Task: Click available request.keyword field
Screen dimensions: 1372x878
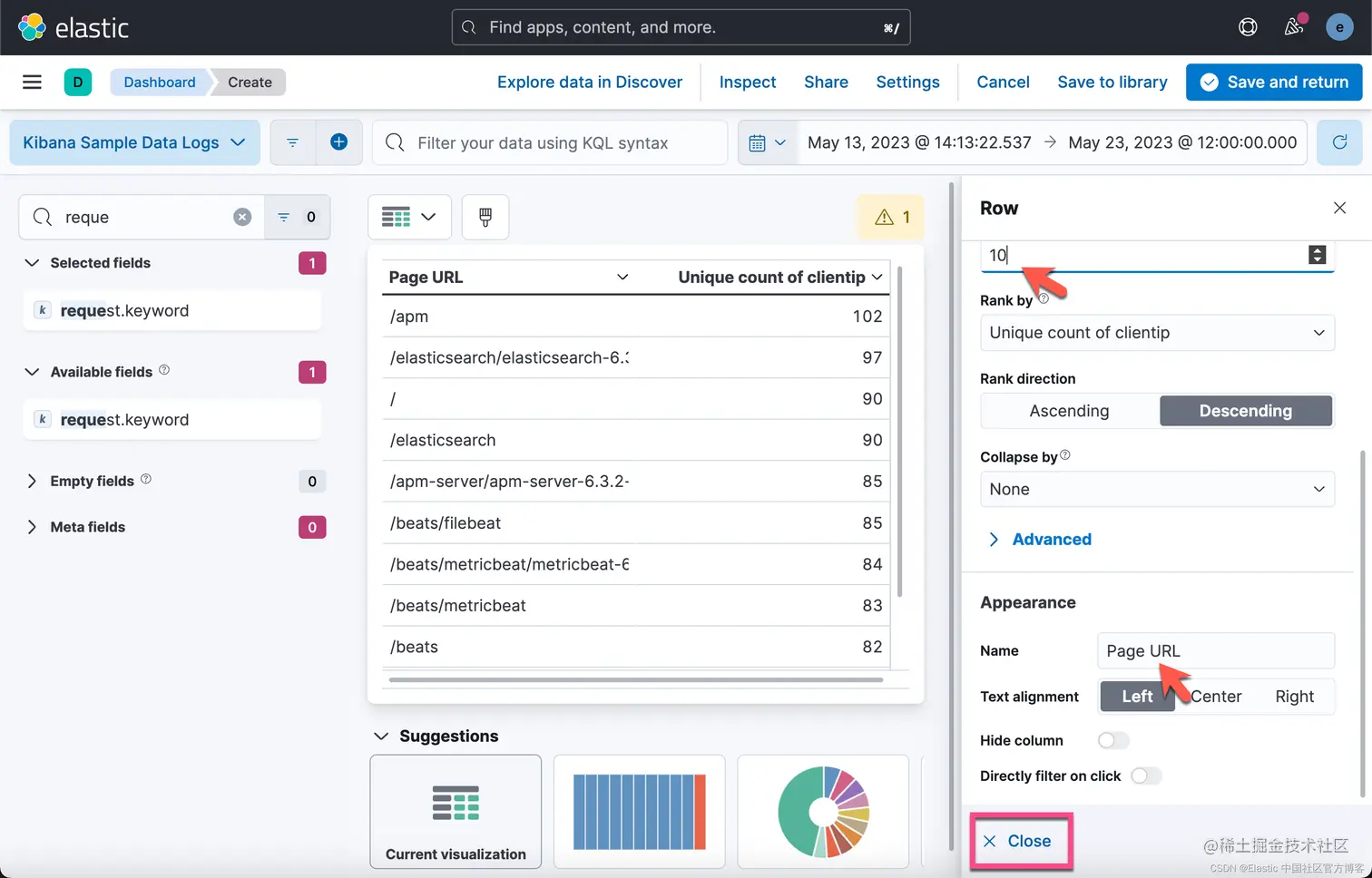Action: click(x=171, y=420)
